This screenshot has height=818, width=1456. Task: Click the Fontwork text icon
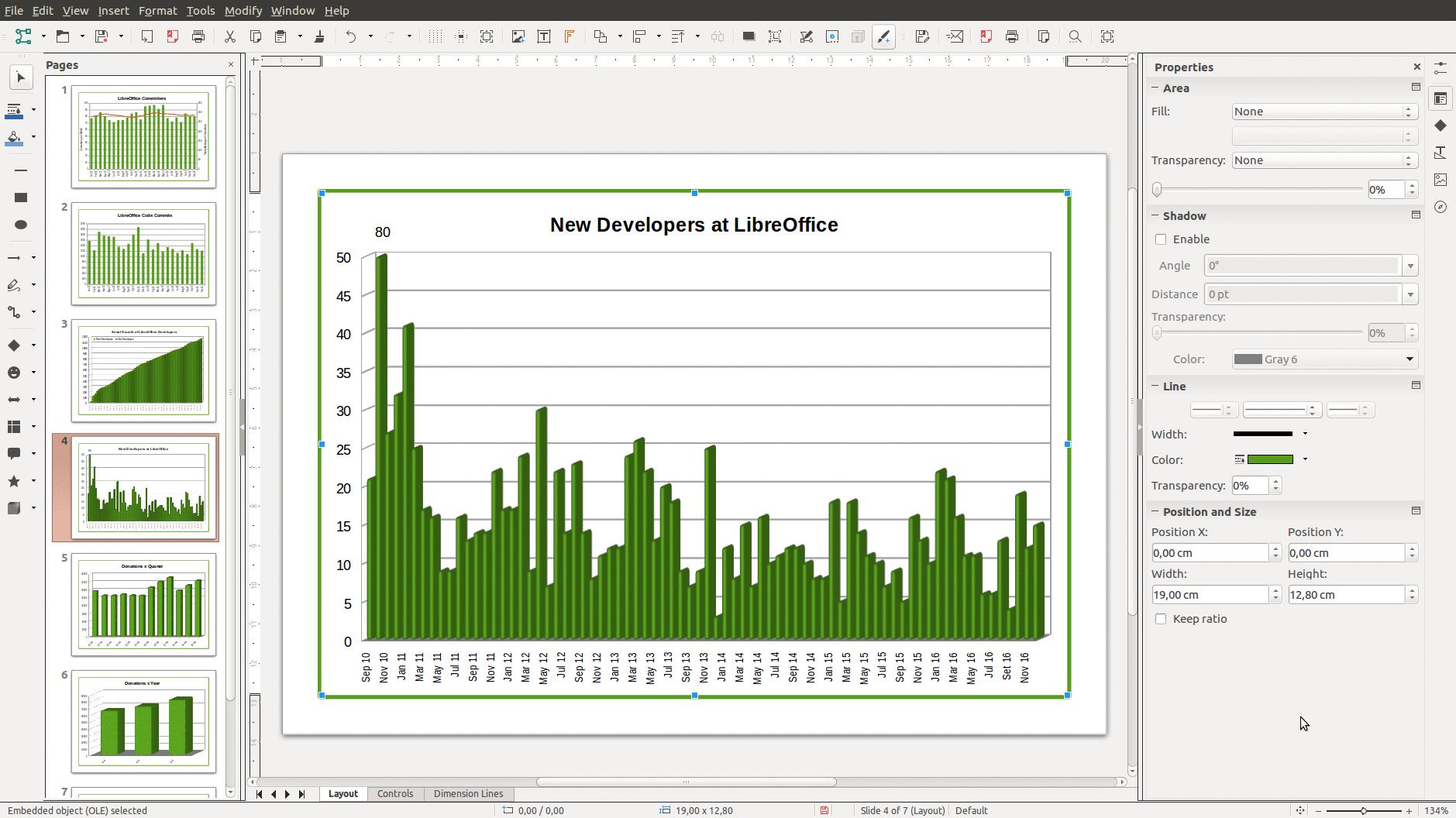tap(570, 36)
